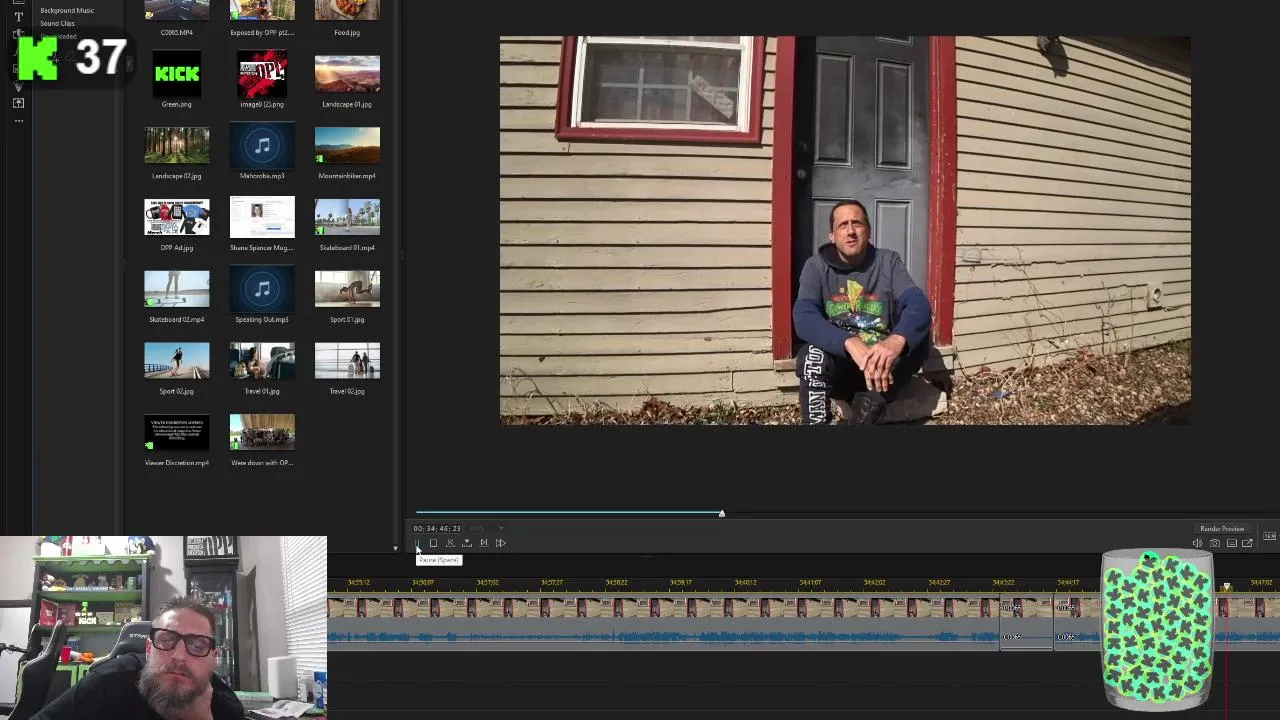Click the timeline ruler at 34:41:07
The height and width of the screenshot is (720, 1280).
[810, 583]
